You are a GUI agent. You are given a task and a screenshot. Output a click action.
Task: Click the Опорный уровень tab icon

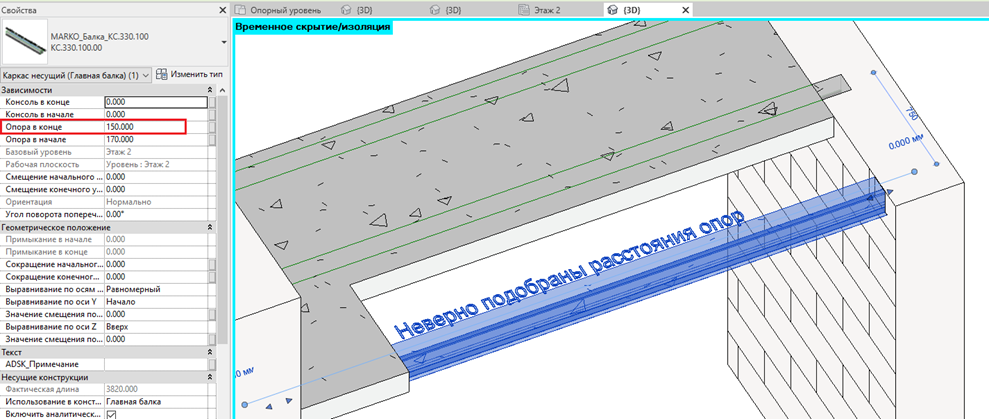click(240, 10)
